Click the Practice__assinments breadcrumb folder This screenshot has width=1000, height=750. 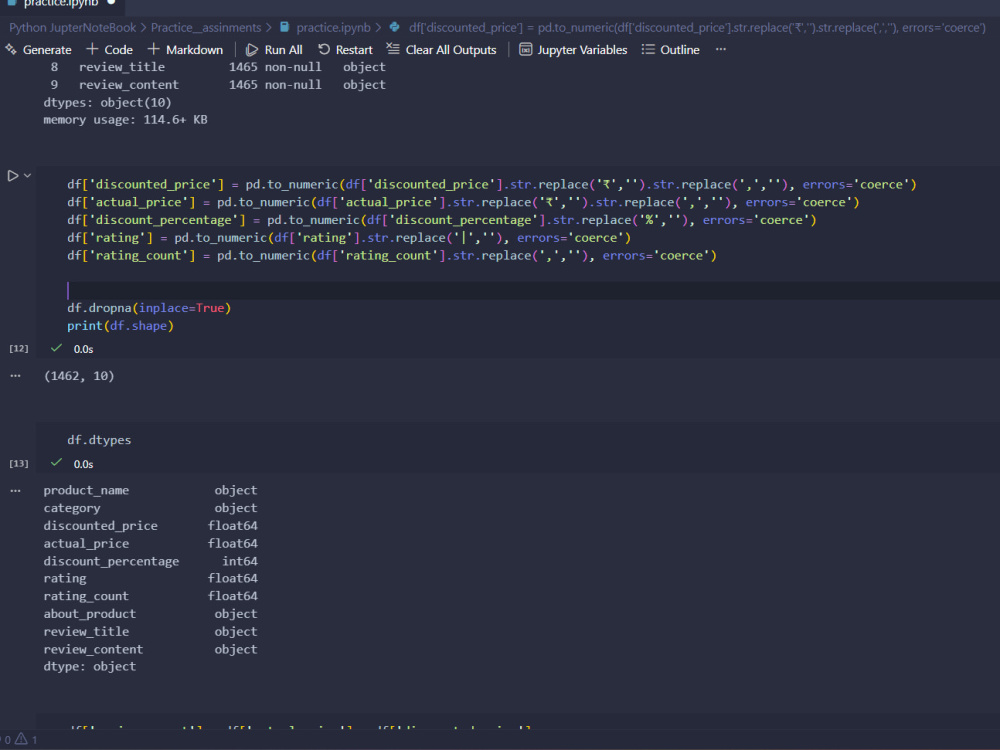[206, 27]
